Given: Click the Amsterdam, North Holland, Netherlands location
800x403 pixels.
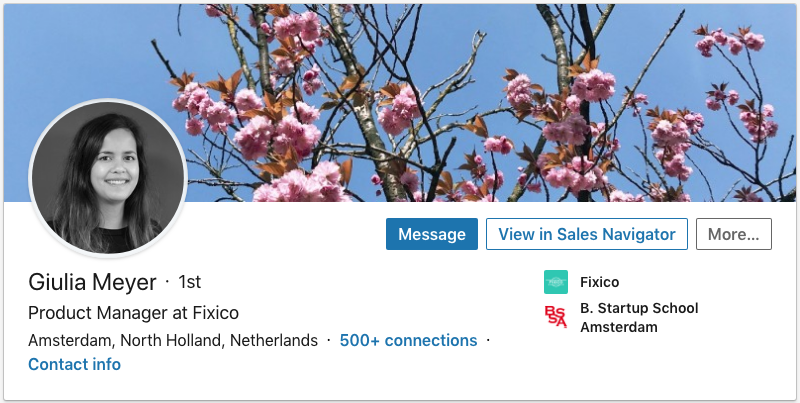Looking at the screenshot, I should tap(173, 340).
